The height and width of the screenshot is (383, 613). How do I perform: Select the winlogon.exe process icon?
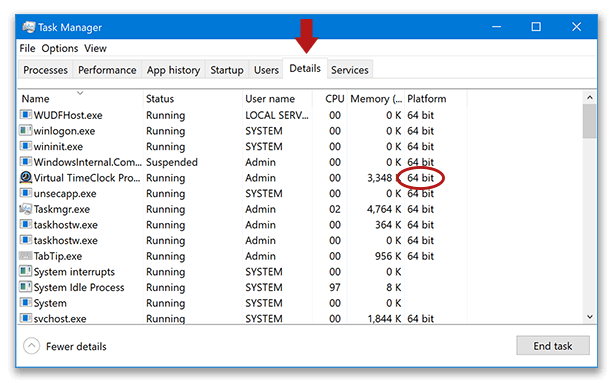pyautogui.click(x=25, y=131)
